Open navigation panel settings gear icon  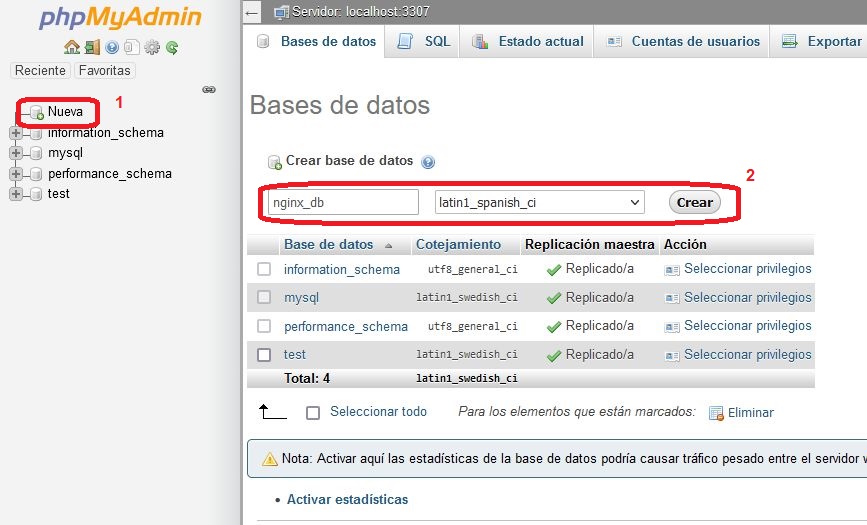click(x=152, y=47)
